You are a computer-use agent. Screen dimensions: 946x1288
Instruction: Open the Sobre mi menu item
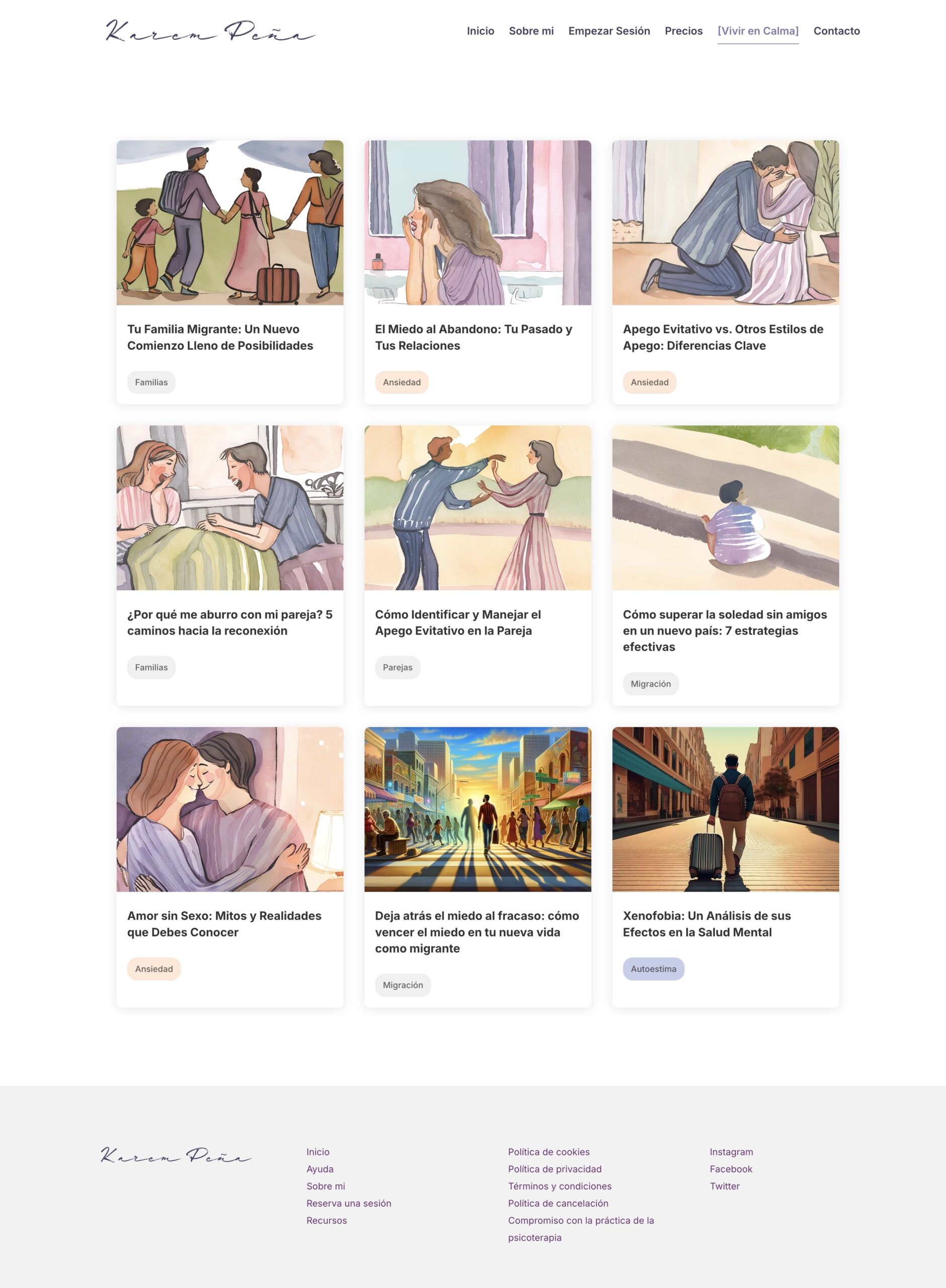point(531,31)
